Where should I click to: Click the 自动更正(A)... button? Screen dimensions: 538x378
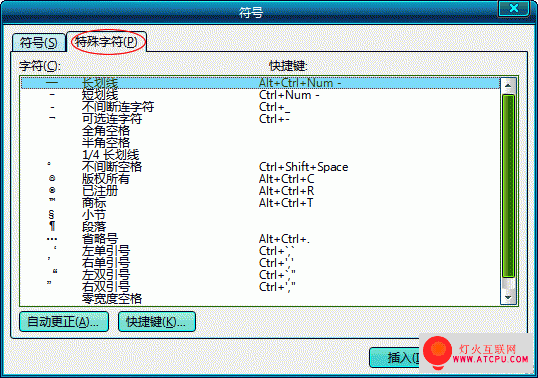pos(64,322)
